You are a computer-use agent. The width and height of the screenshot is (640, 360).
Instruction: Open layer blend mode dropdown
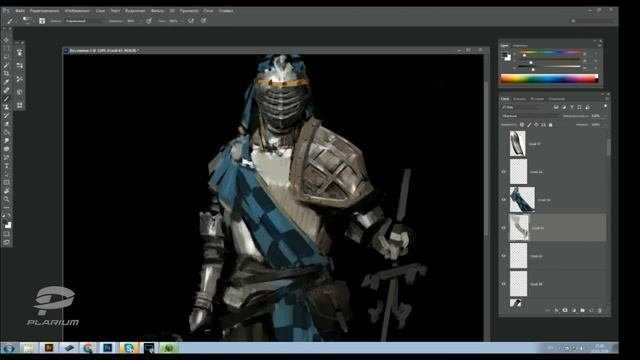point(530,116)
